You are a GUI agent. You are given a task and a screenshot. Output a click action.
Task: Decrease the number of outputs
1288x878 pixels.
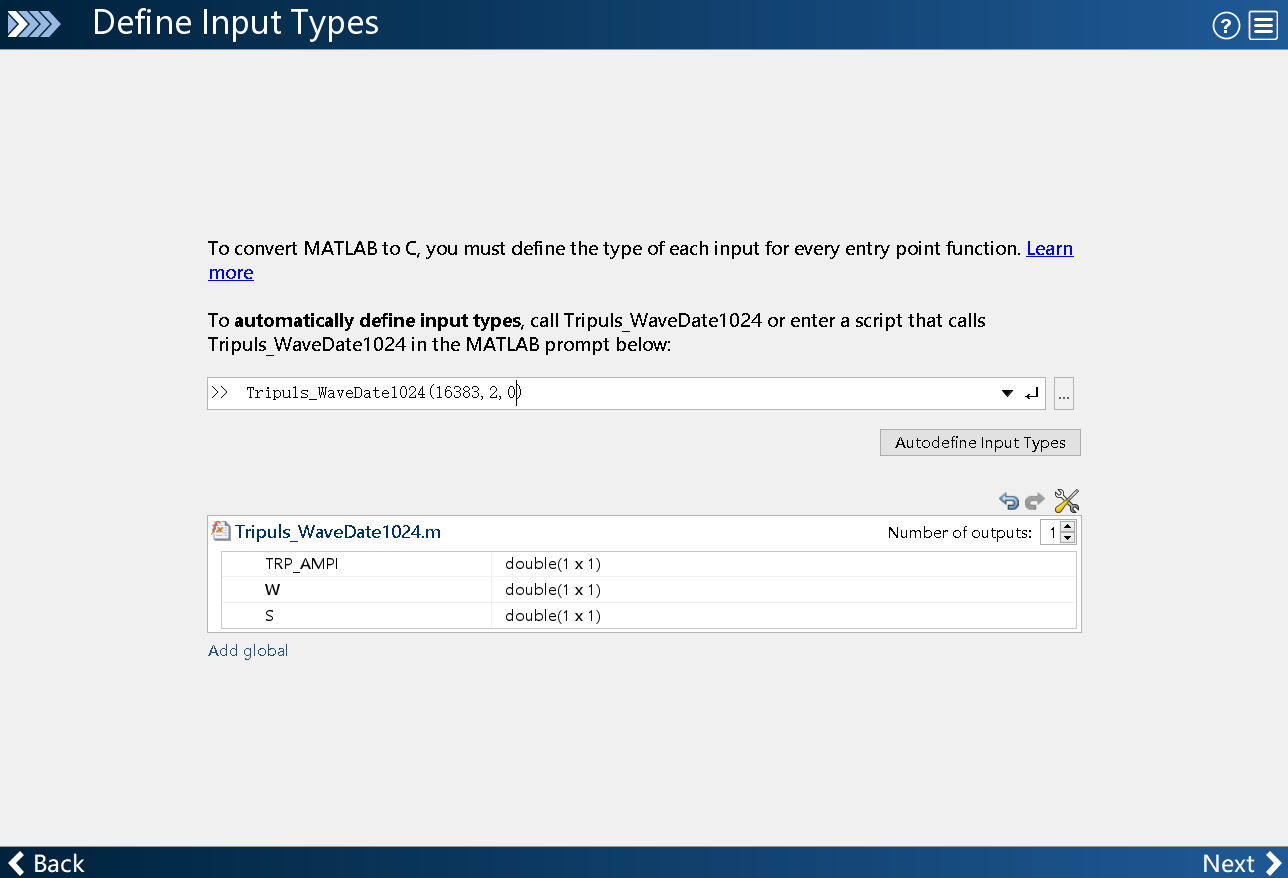pos(1067,538)
